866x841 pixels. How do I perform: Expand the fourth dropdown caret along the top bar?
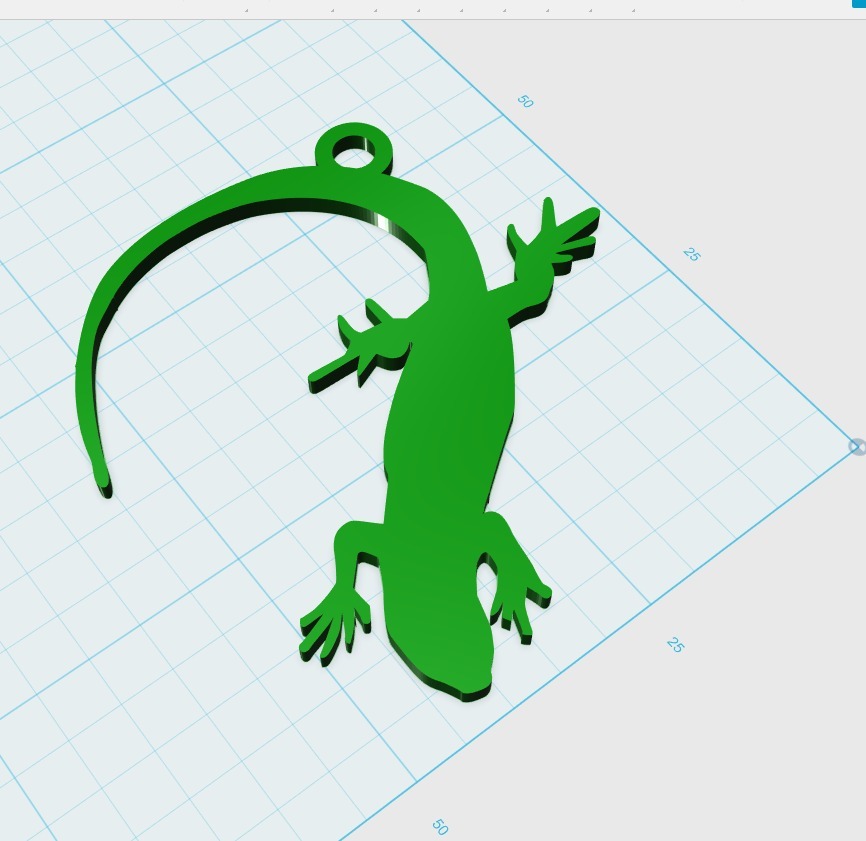pos(419,10)
